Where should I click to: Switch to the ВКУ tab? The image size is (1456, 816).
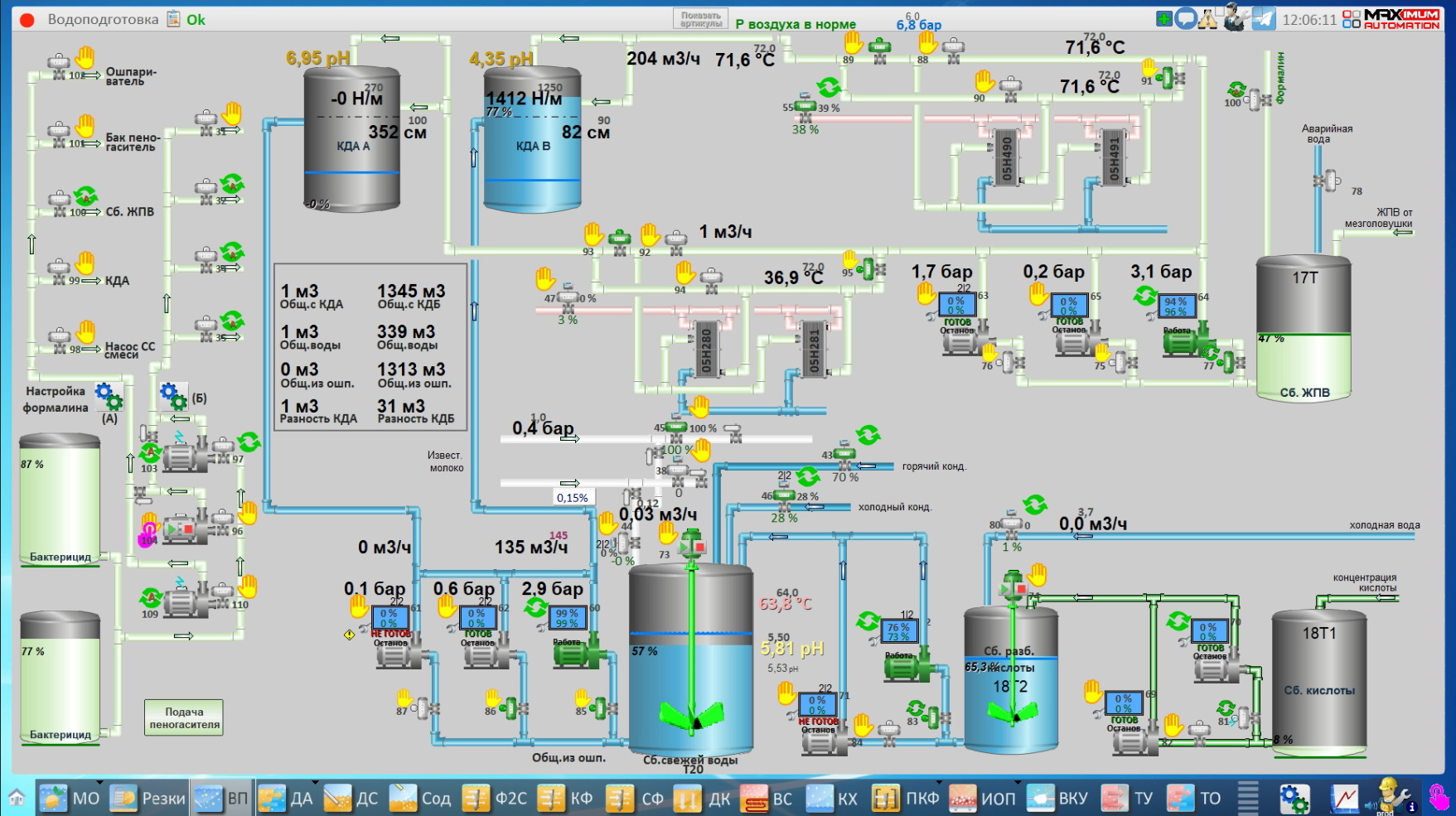[x=1058, y=799]
